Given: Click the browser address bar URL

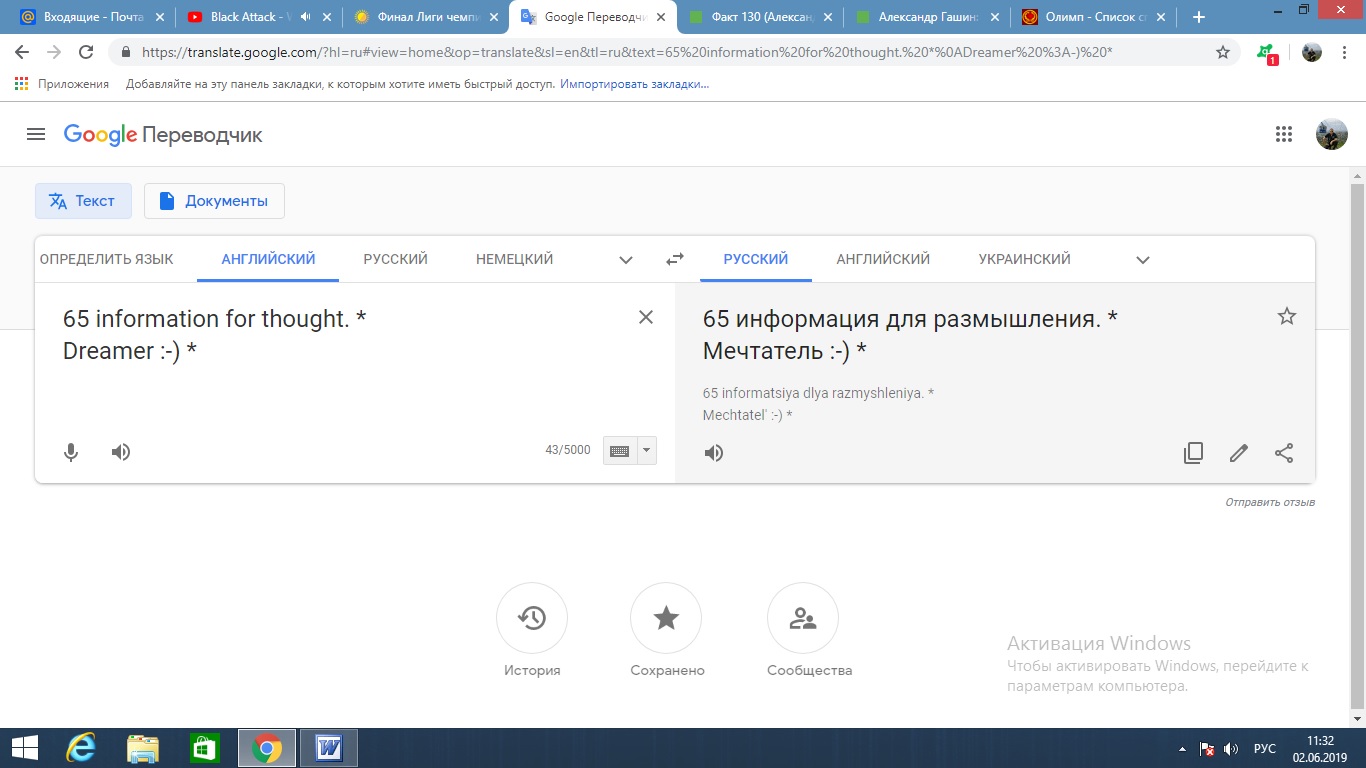Looking at the screenshot, I should (628, 52).
